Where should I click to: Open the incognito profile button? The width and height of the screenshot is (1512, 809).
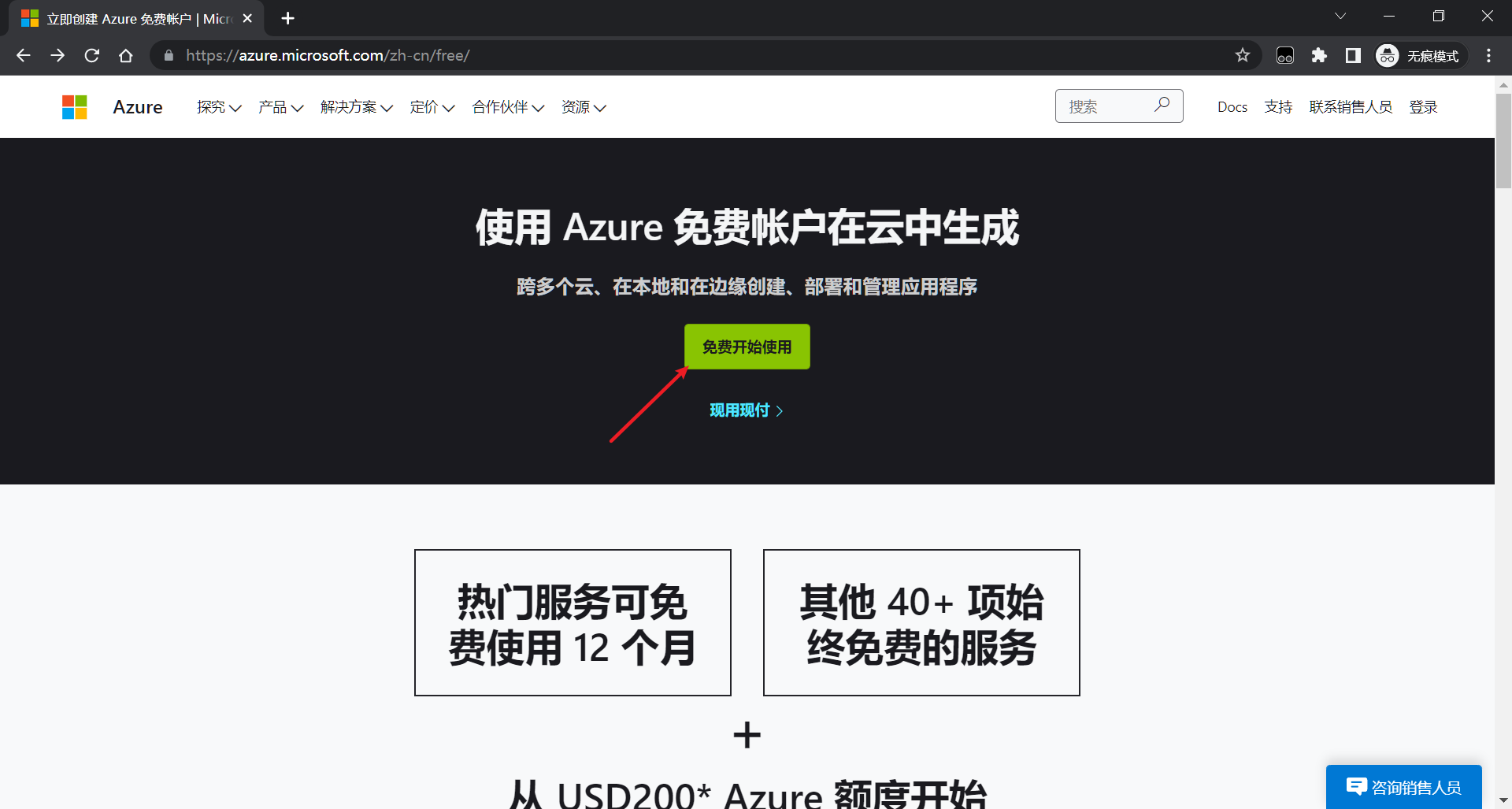coord(1421,55)
